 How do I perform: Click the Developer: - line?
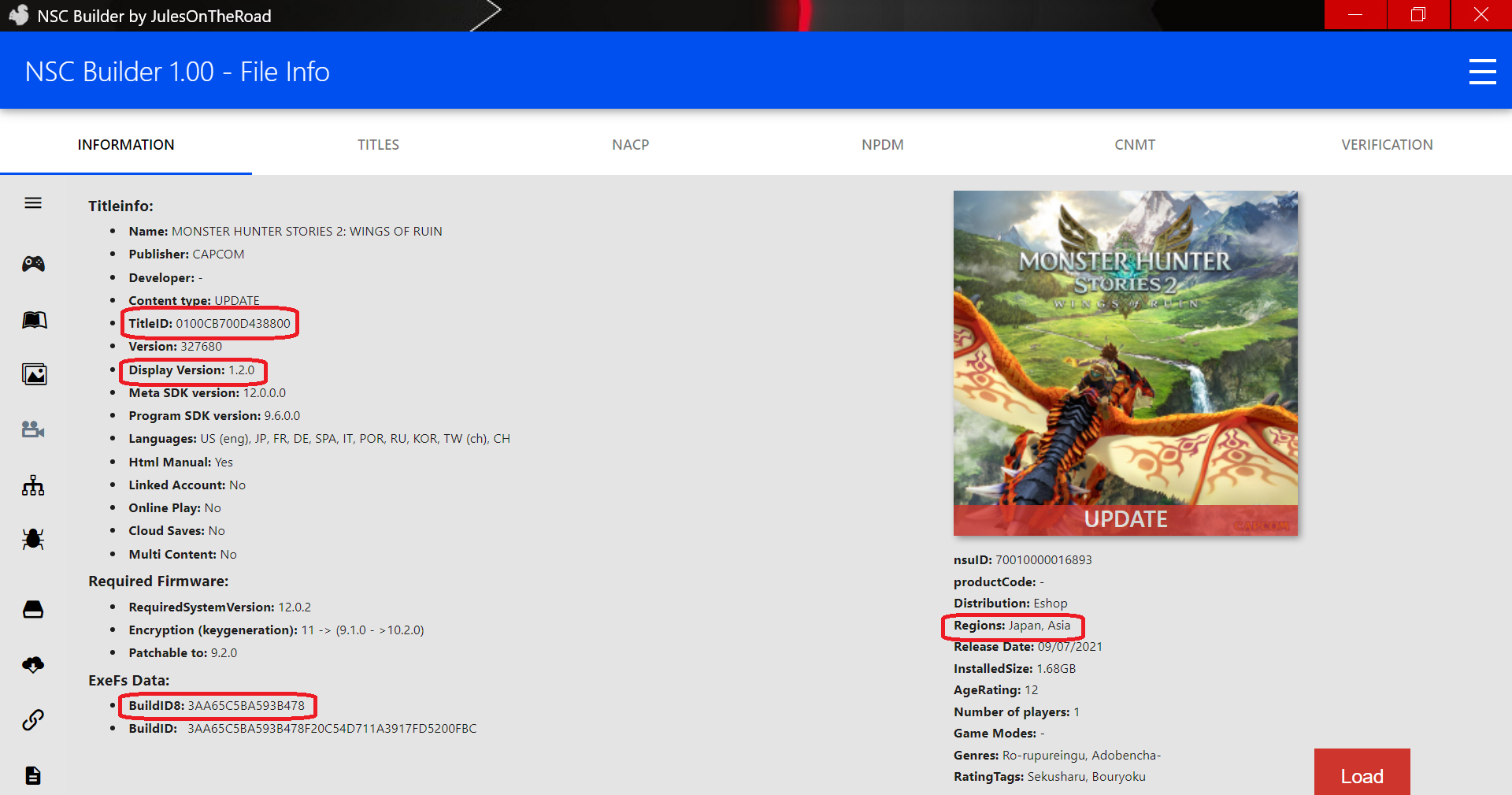pyautogui.click(x=165, y=277)
